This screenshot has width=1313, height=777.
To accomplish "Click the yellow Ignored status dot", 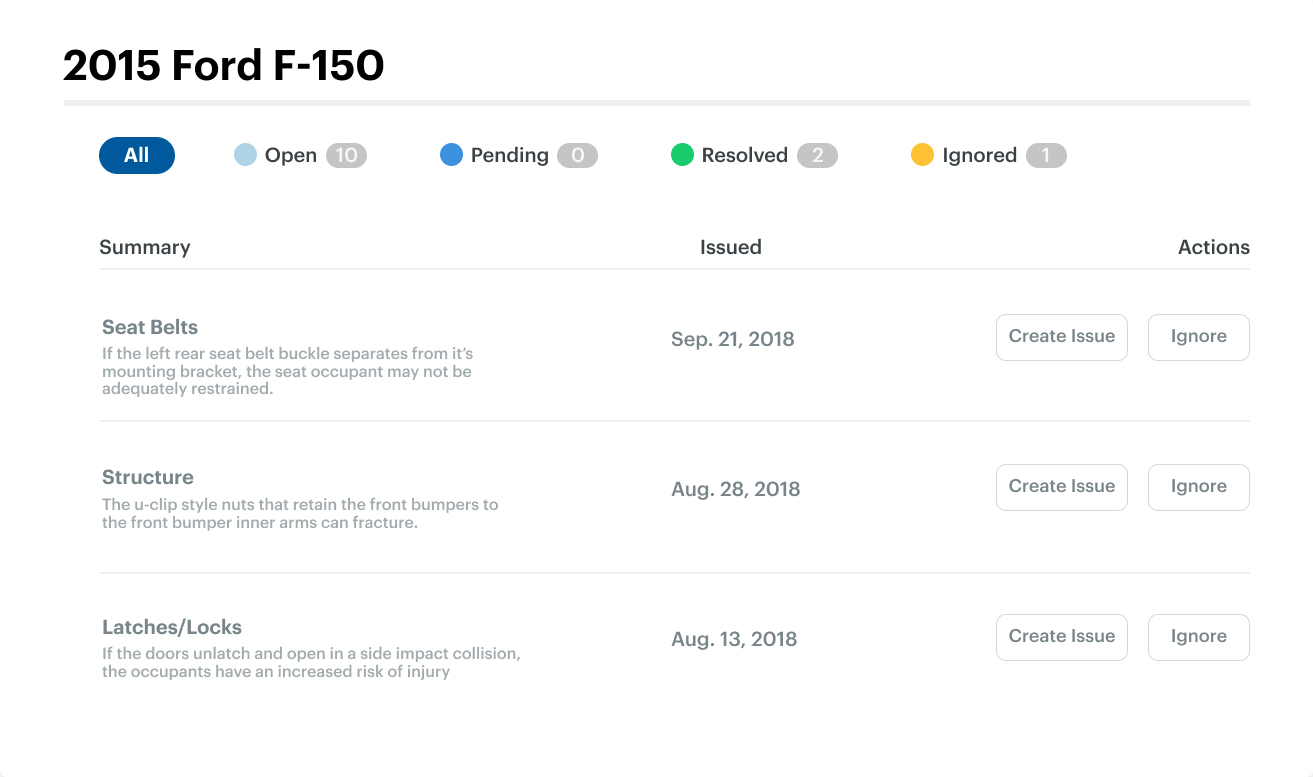I will coord(922,155).
